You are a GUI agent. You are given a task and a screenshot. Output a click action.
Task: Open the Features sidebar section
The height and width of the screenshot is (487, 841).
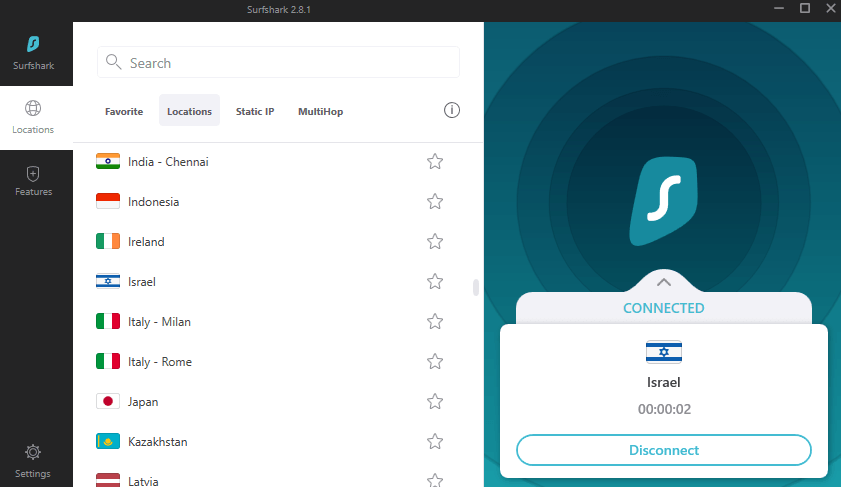[x=33, y=181]
